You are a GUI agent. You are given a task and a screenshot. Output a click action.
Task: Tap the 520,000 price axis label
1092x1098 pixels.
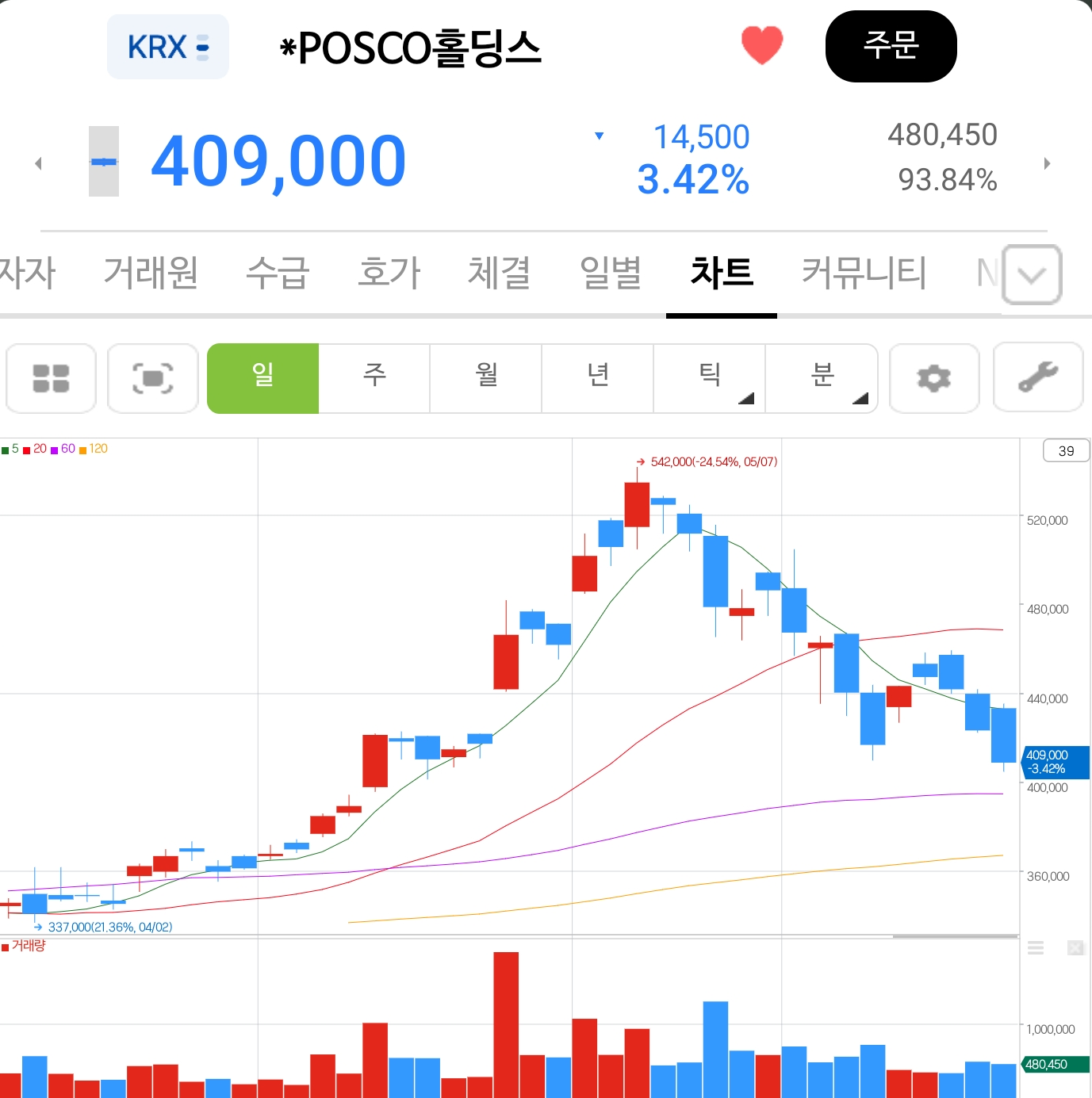pyautogui.click(x=1047, y=520)
